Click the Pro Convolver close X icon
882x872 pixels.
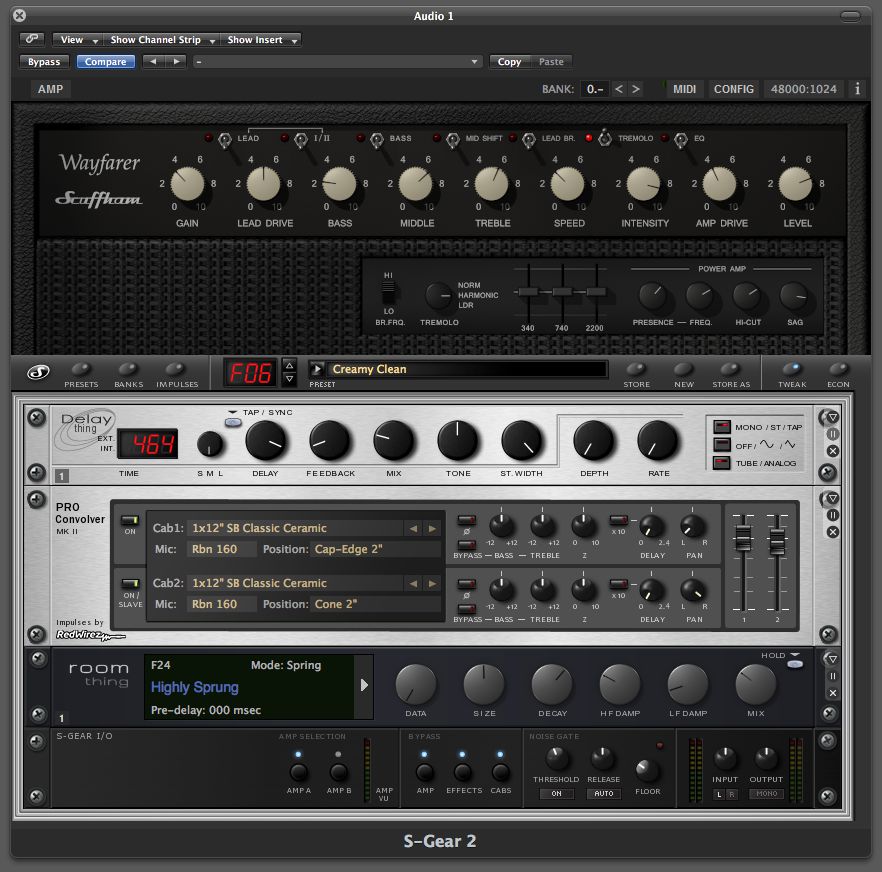833,532
